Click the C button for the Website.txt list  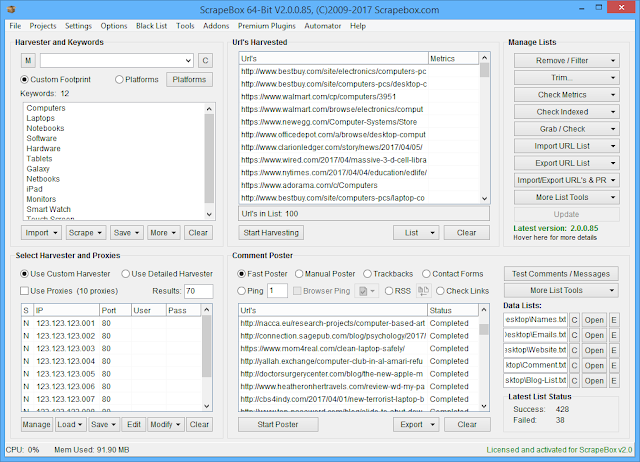pyautogui.click(x=574, y=350)
